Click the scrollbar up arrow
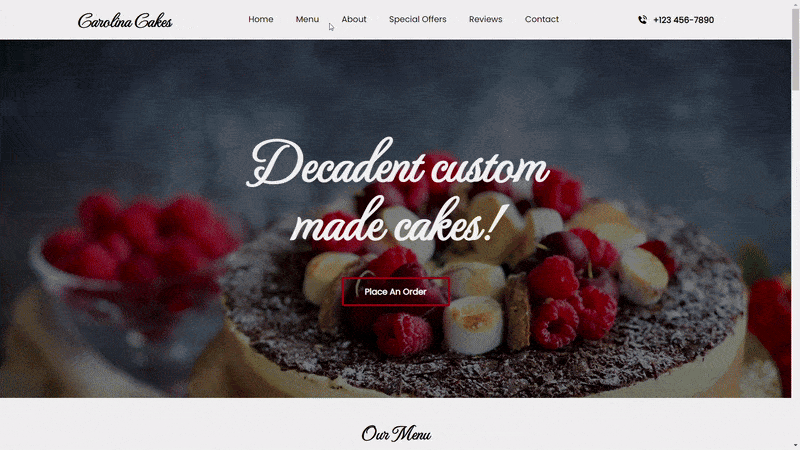This screenshot has height=450, width=800. (x=795, y=3)
